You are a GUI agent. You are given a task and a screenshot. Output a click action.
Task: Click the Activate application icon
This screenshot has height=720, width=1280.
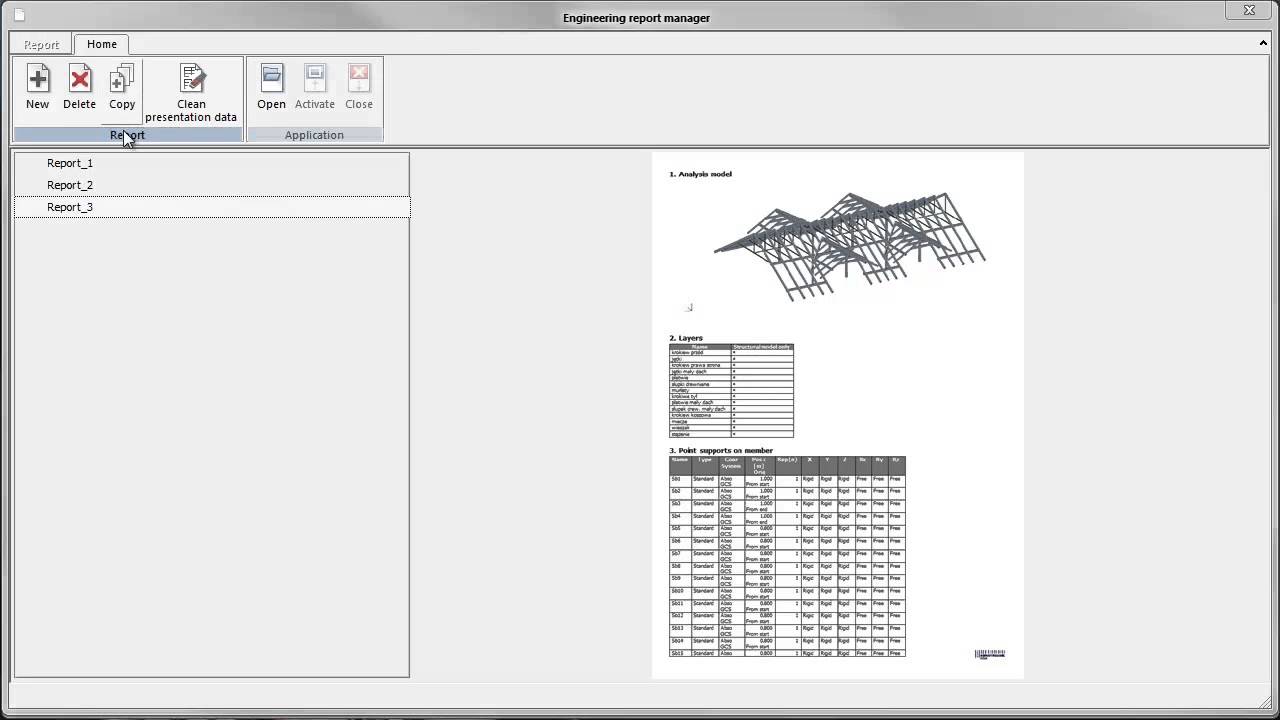(314, 87)
